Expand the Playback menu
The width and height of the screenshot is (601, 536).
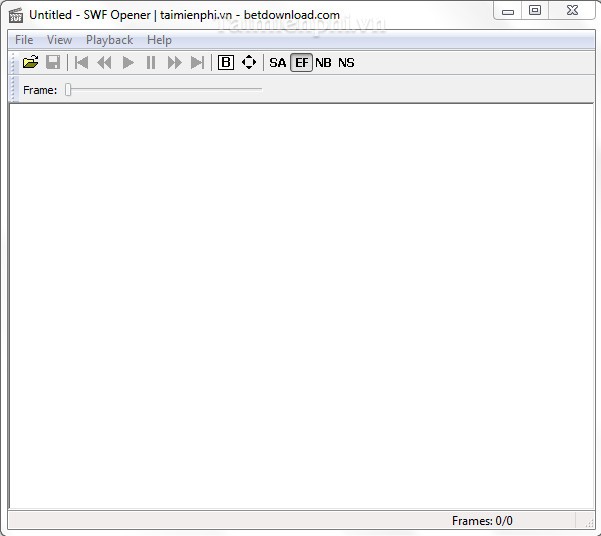pos(109,40)
